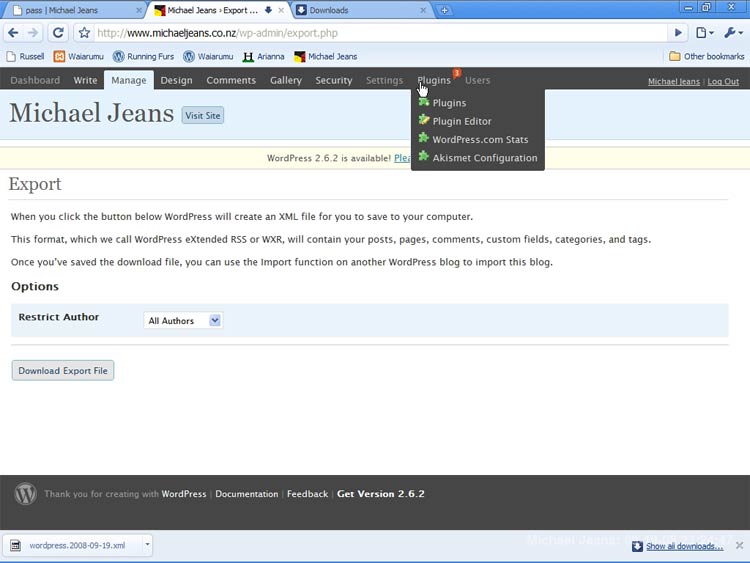
Task: Click the WordPress logo in footer
Action: click(26, 494)
